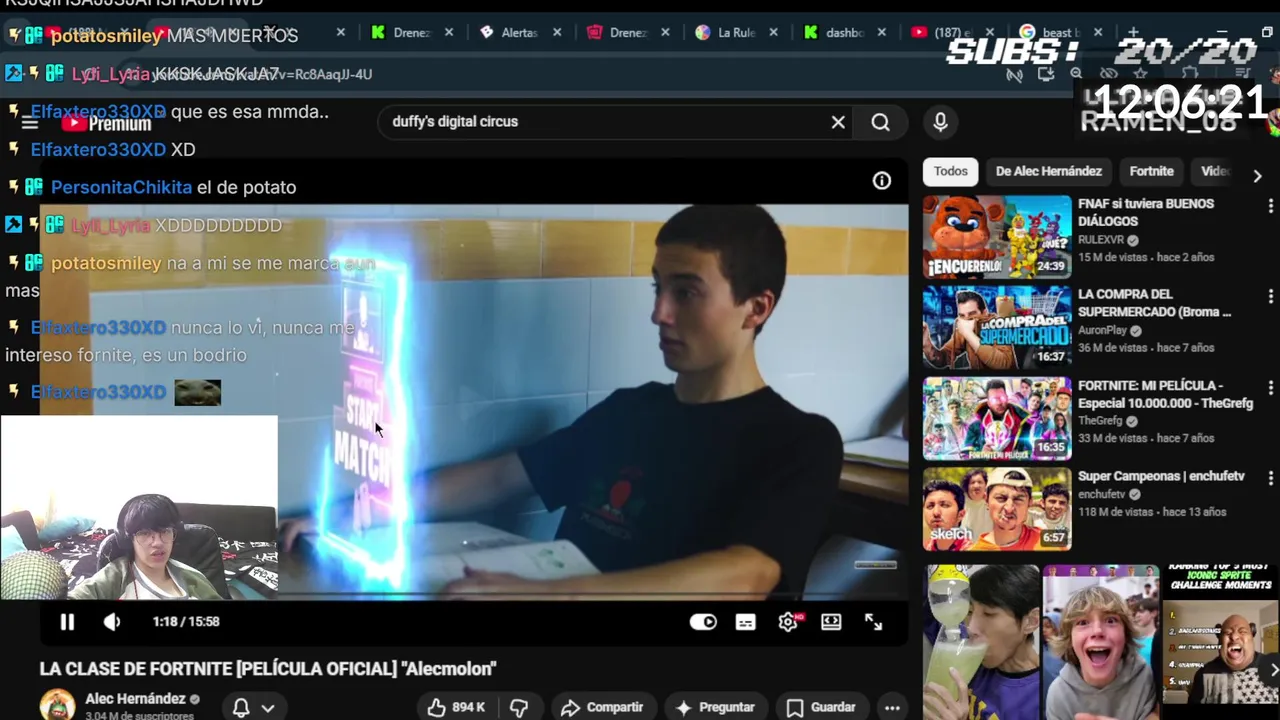Switch the player to theater mode
Image resolution: width=1280 pixels, height=720 pixels.
point(831,622)
